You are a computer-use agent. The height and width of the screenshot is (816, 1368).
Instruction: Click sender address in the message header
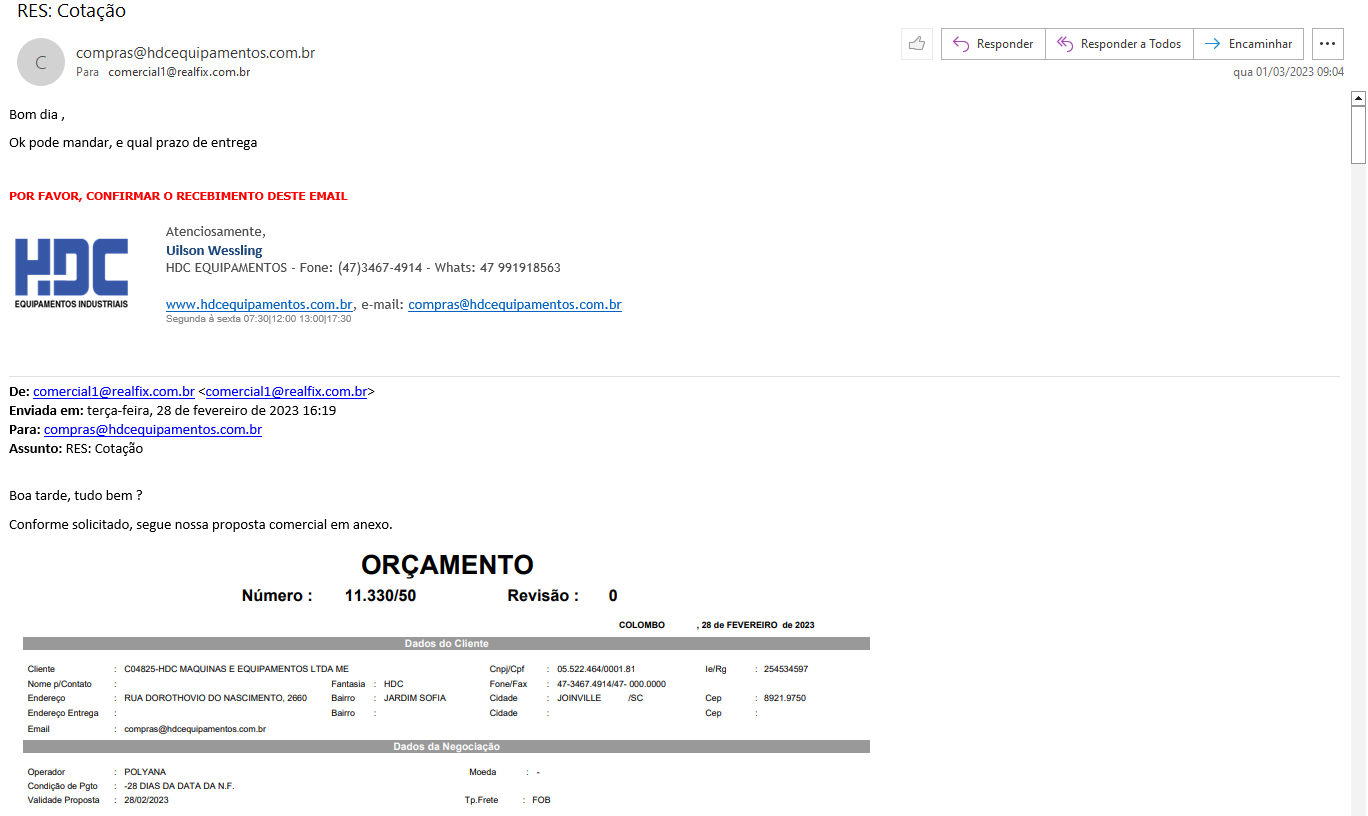(x=195, y=53)
